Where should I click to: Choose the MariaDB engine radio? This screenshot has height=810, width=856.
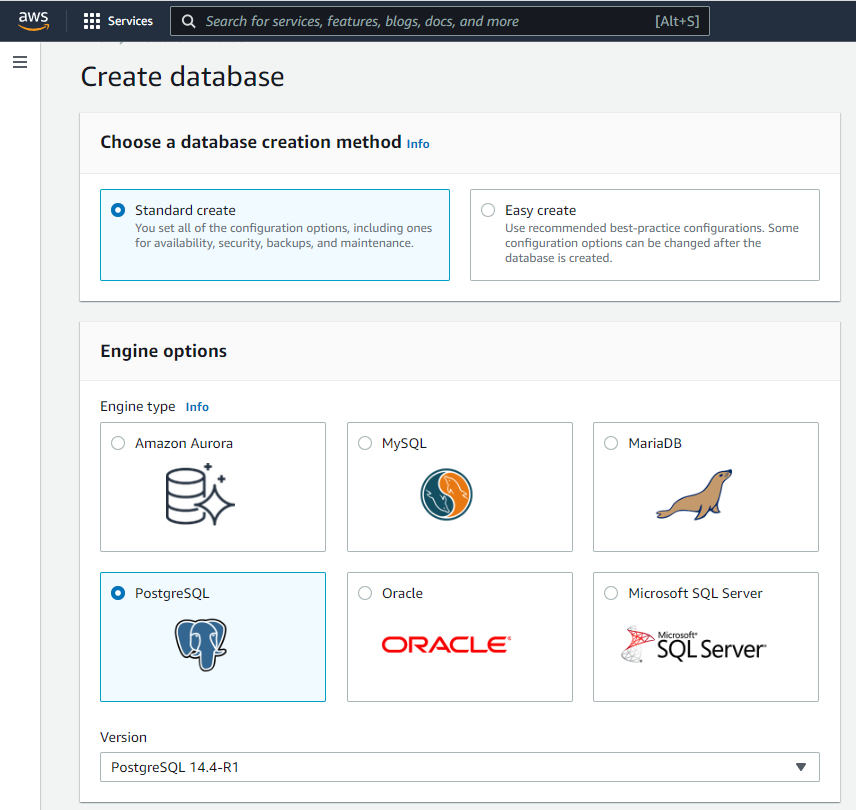(611, 443)
